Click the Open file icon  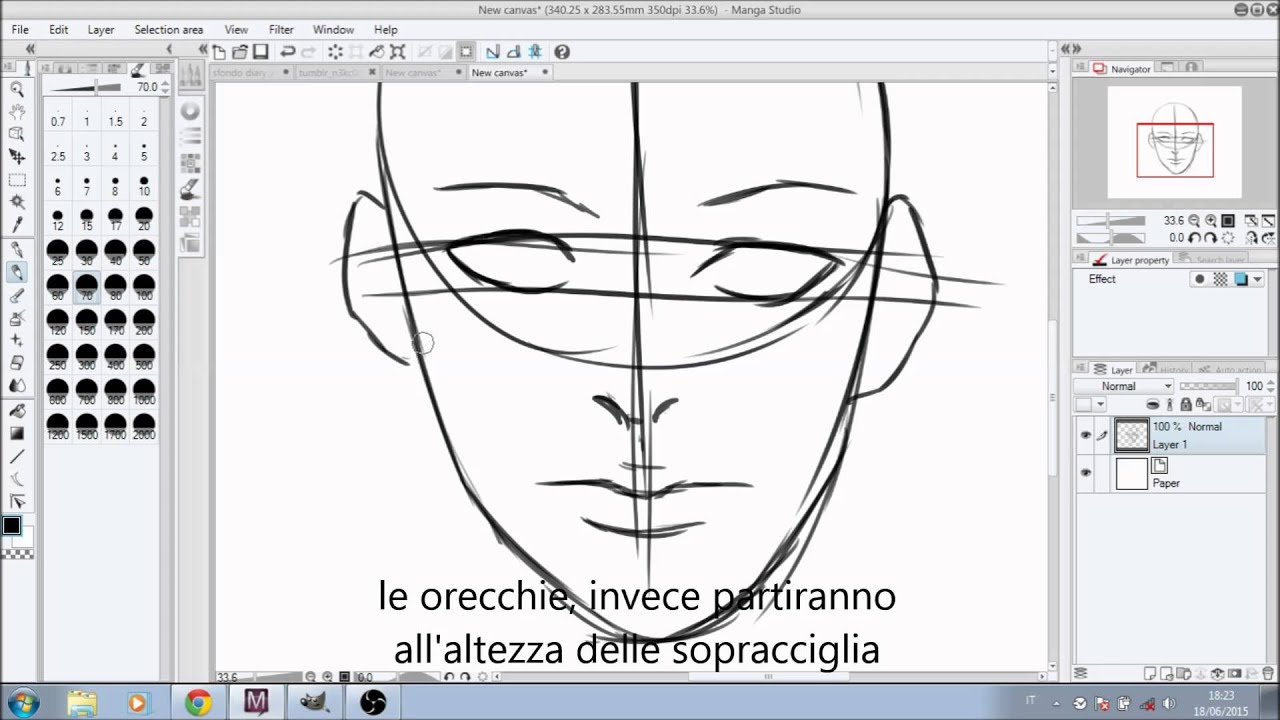pyautogui.click(x=240, y=52)
